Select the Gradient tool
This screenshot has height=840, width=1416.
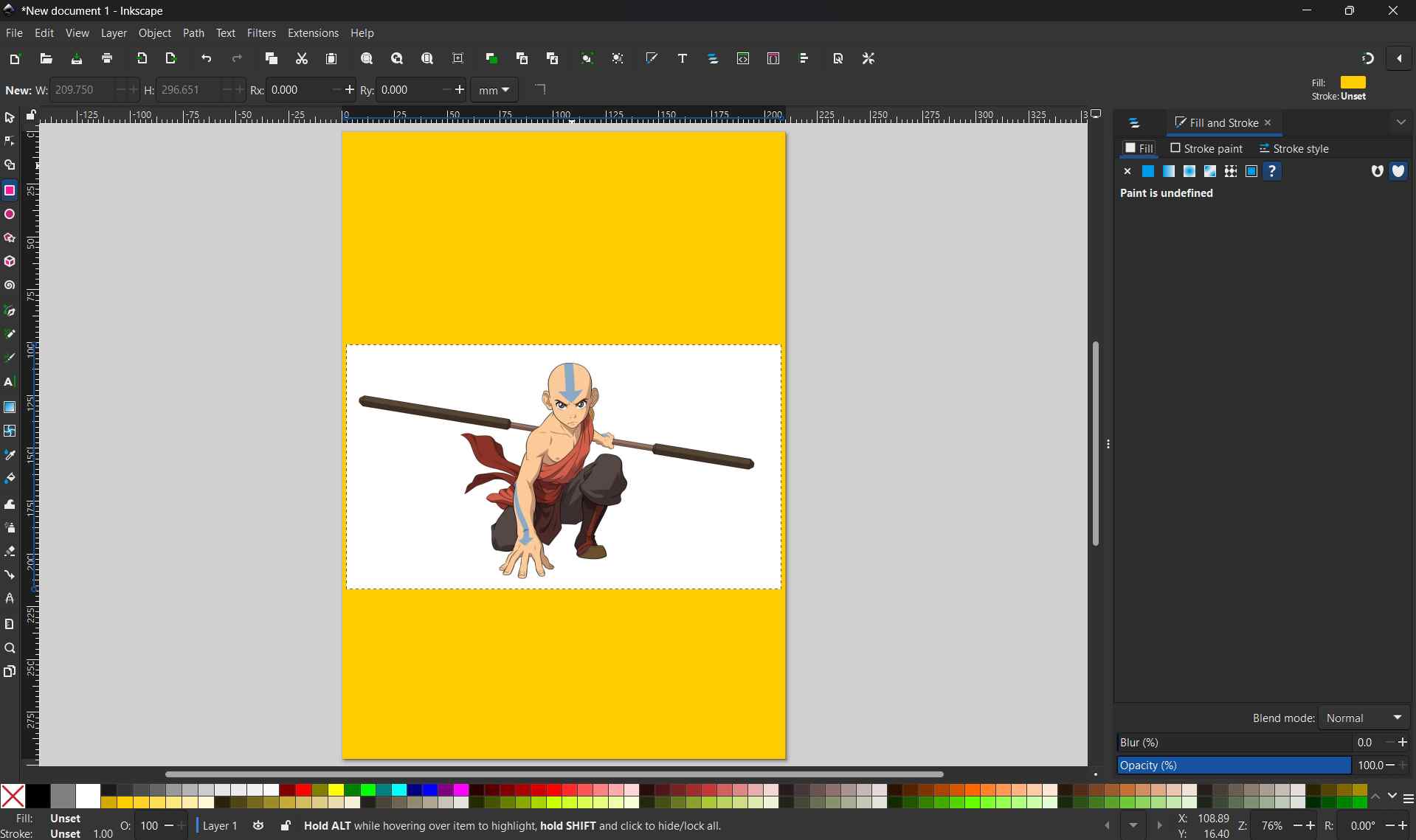(10, 406)
